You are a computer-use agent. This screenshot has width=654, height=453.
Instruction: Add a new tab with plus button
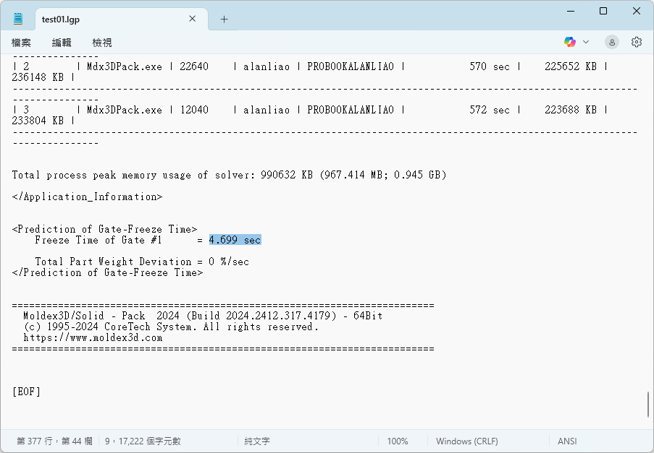(x=224, y=19)
